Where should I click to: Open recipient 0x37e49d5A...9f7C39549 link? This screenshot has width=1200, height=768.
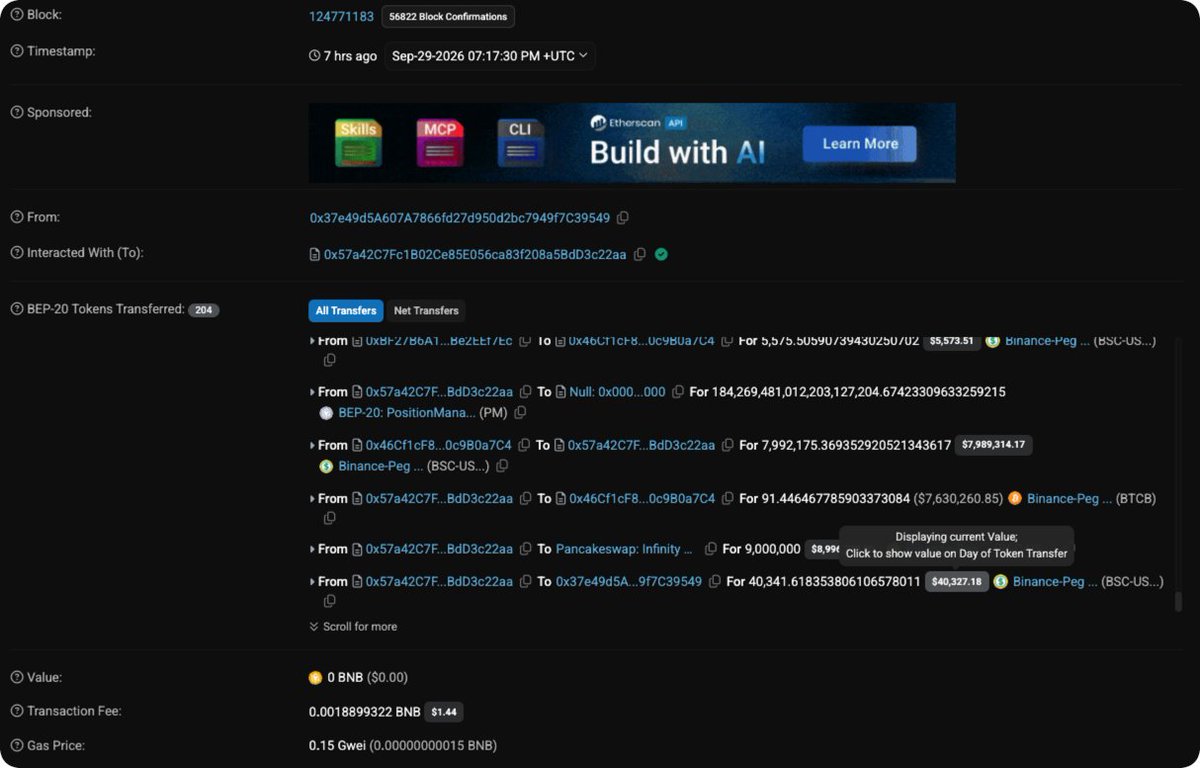point(629,581)
